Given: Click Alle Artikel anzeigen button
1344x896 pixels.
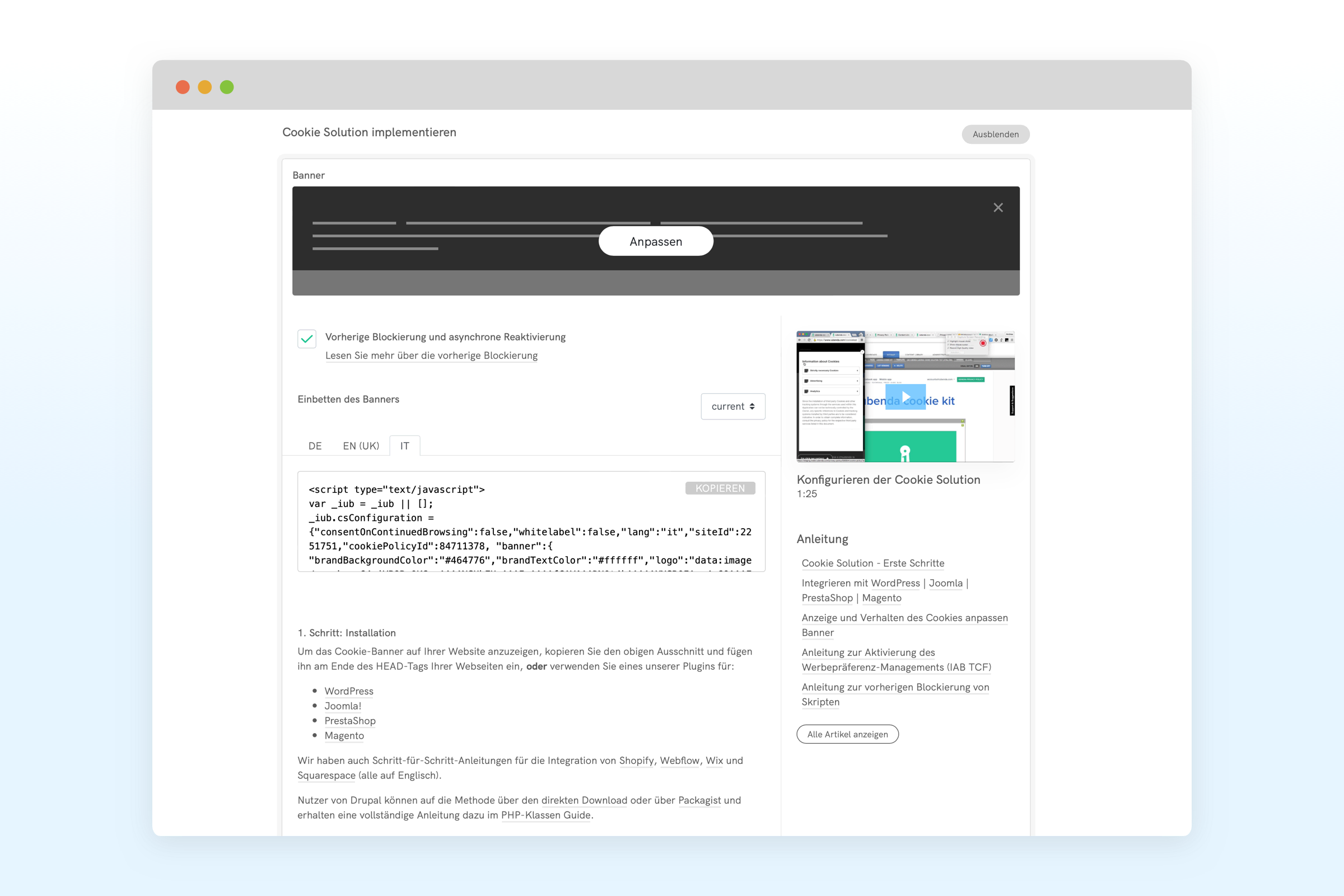Looking at the screenshot, I should tap(847, 734).
